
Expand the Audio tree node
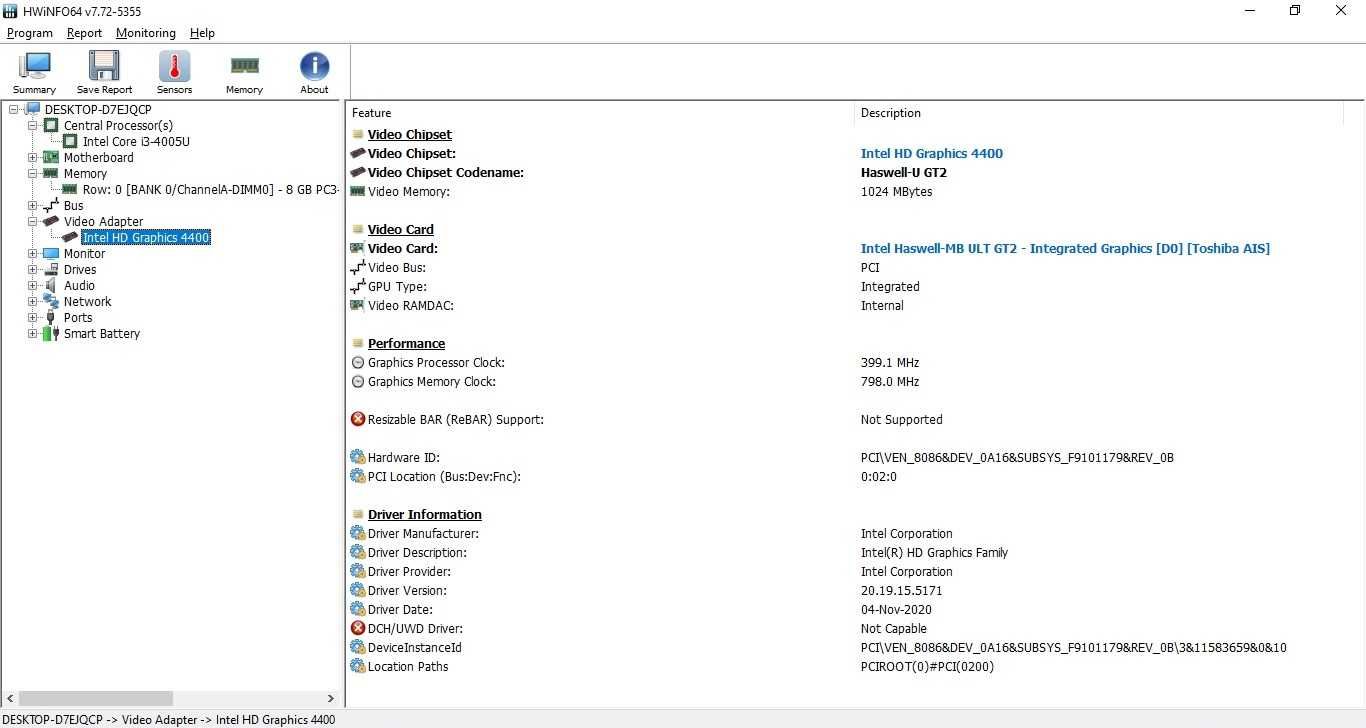tap(32, 285)
